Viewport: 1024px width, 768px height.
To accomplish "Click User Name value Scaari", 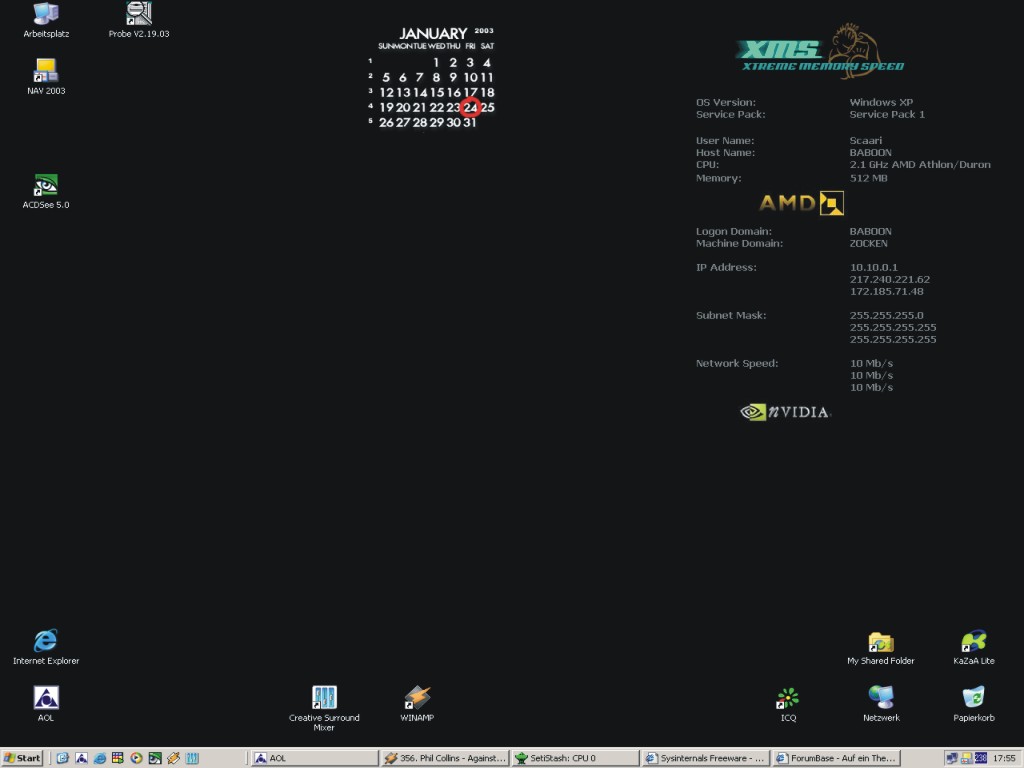I will (x=865, y=140).
